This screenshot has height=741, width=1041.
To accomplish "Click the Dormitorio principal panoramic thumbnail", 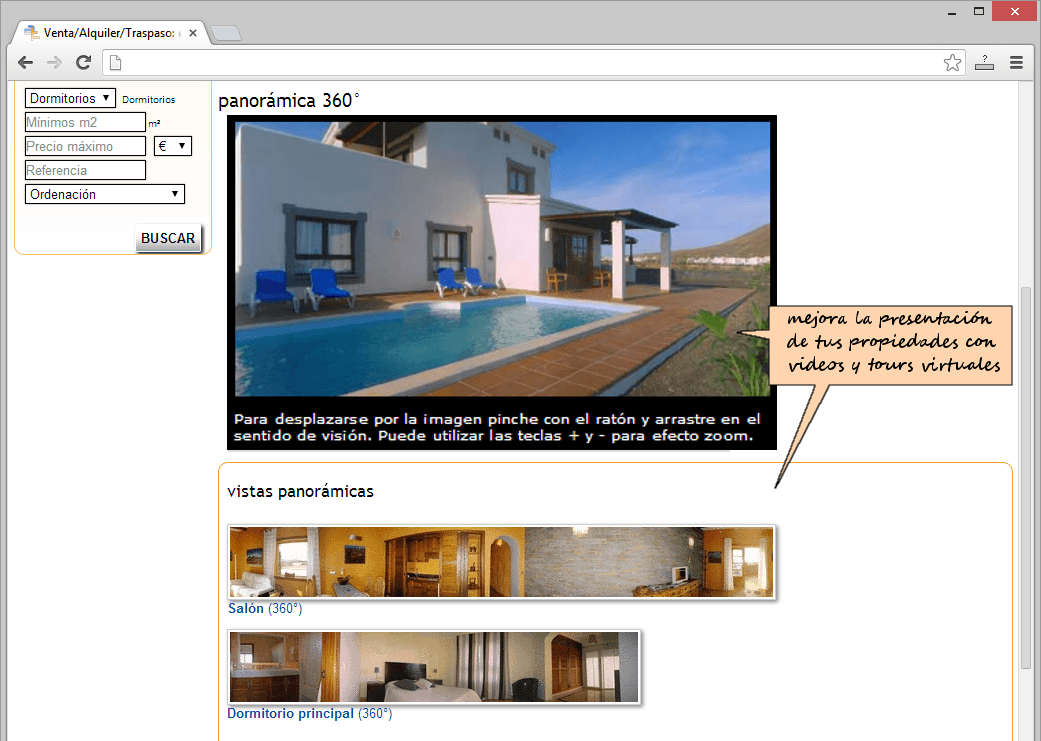I will click(434, 667).
